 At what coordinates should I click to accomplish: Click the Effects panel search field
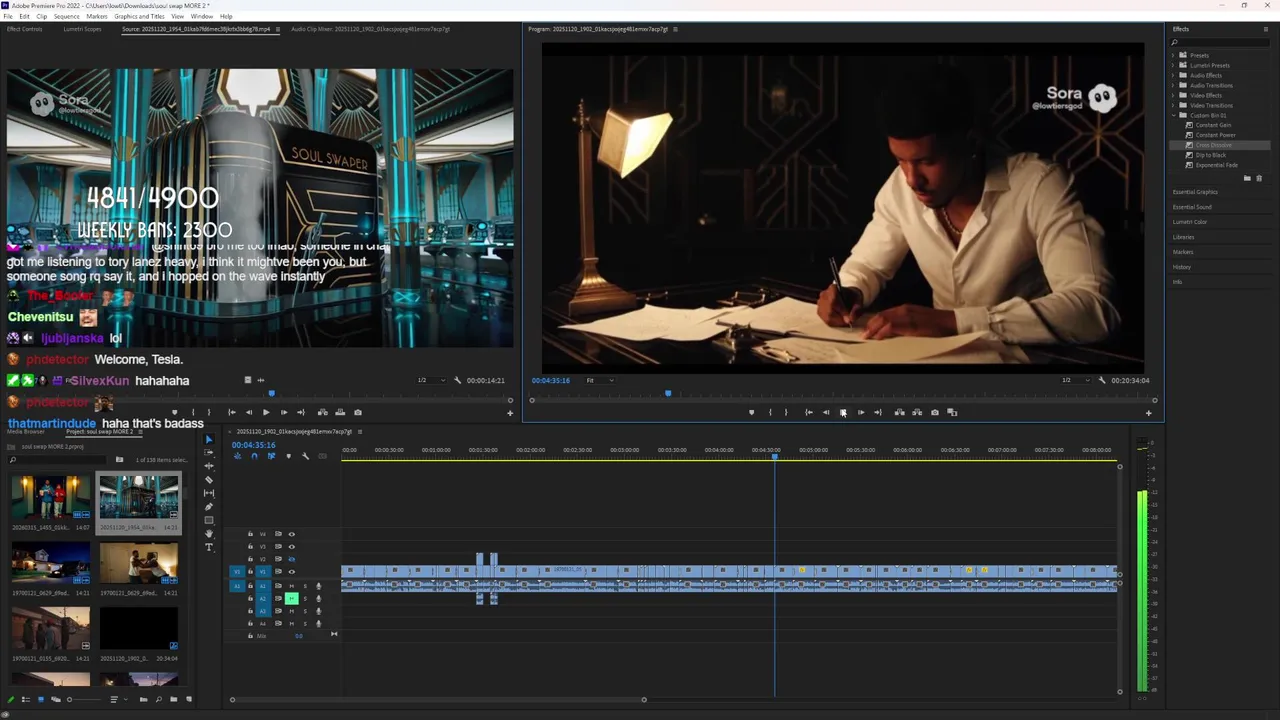(1220, 42)
